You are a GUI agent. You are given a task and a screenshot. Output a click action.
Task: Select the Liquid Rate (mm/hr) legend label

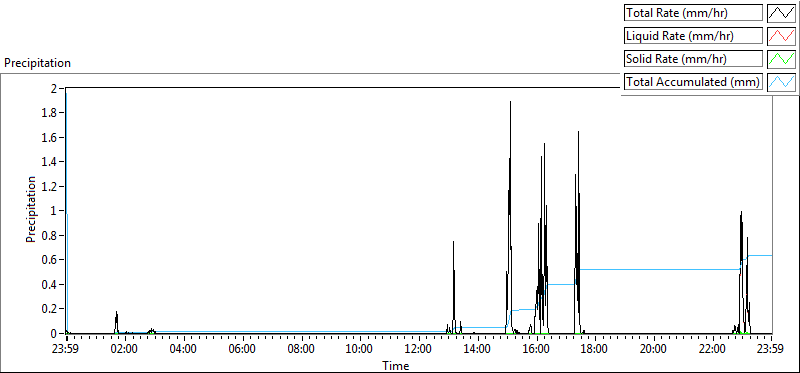tap(693, 36)
